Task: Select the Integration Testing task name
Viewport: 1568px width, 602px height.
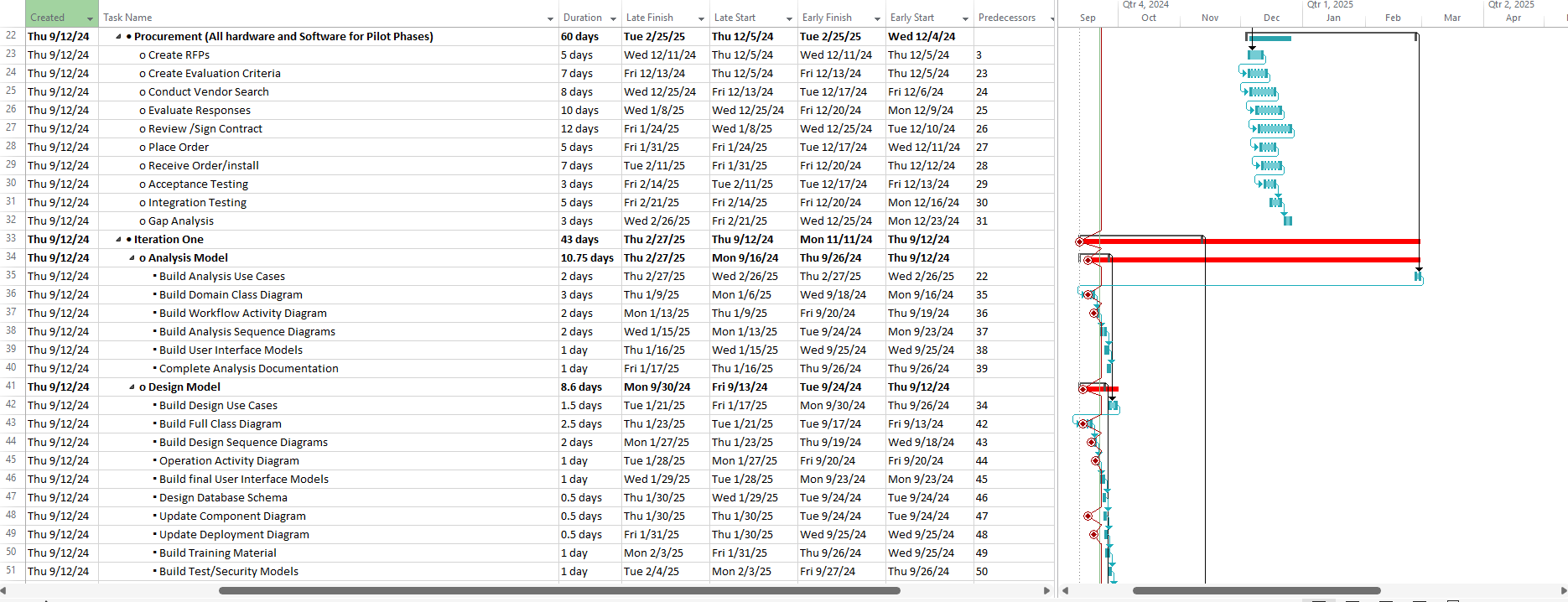Action: point(197,203)
